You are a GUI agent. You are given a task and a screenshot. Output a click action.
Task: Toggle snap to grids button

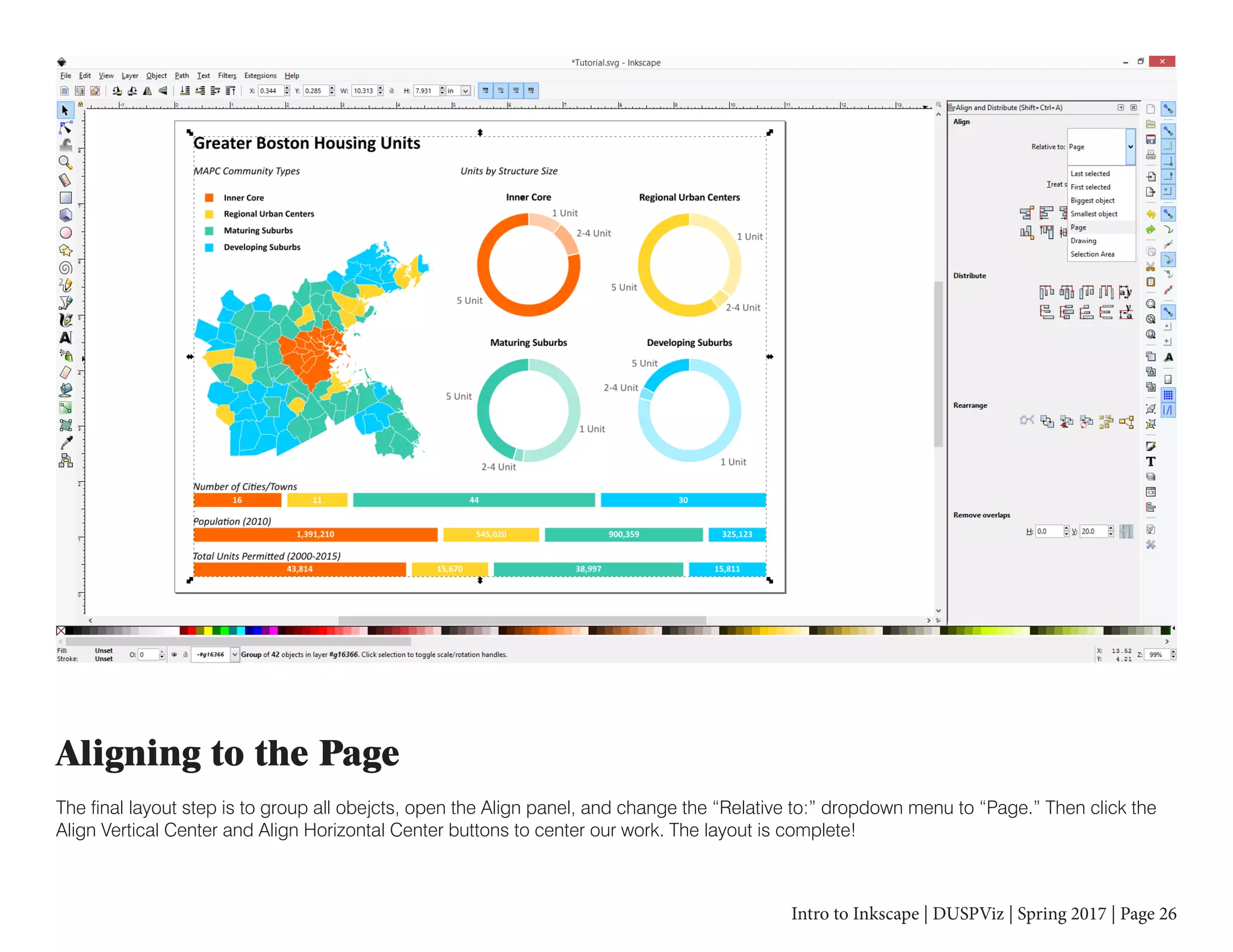click(x=1168, y=395)
